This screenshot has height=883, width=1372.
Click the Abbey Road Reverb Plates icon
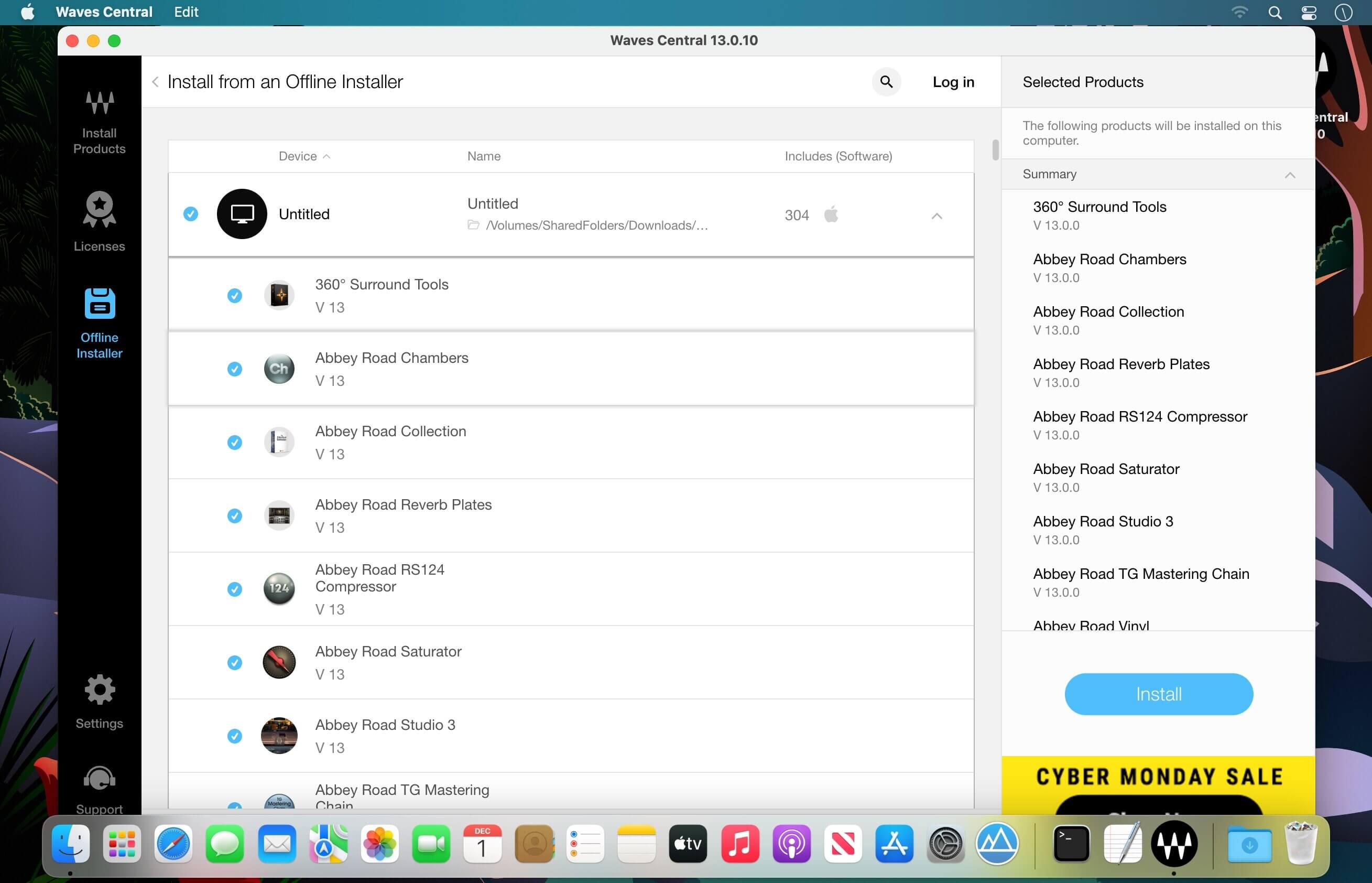[279, 515]
